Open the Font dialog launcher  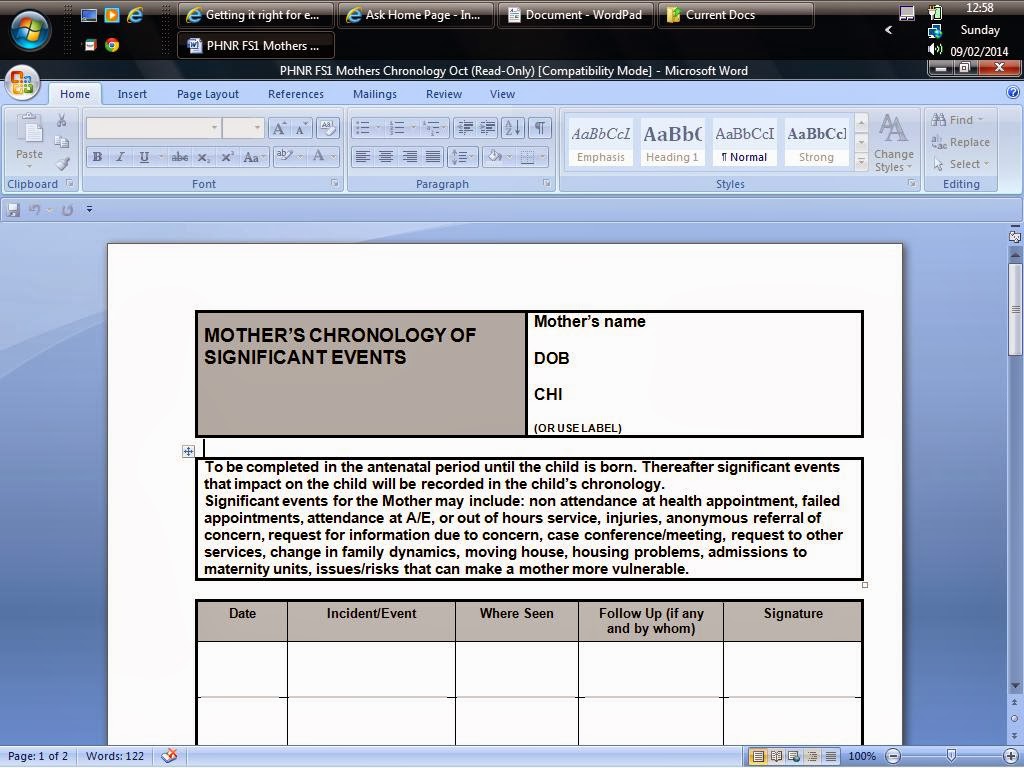335,184
